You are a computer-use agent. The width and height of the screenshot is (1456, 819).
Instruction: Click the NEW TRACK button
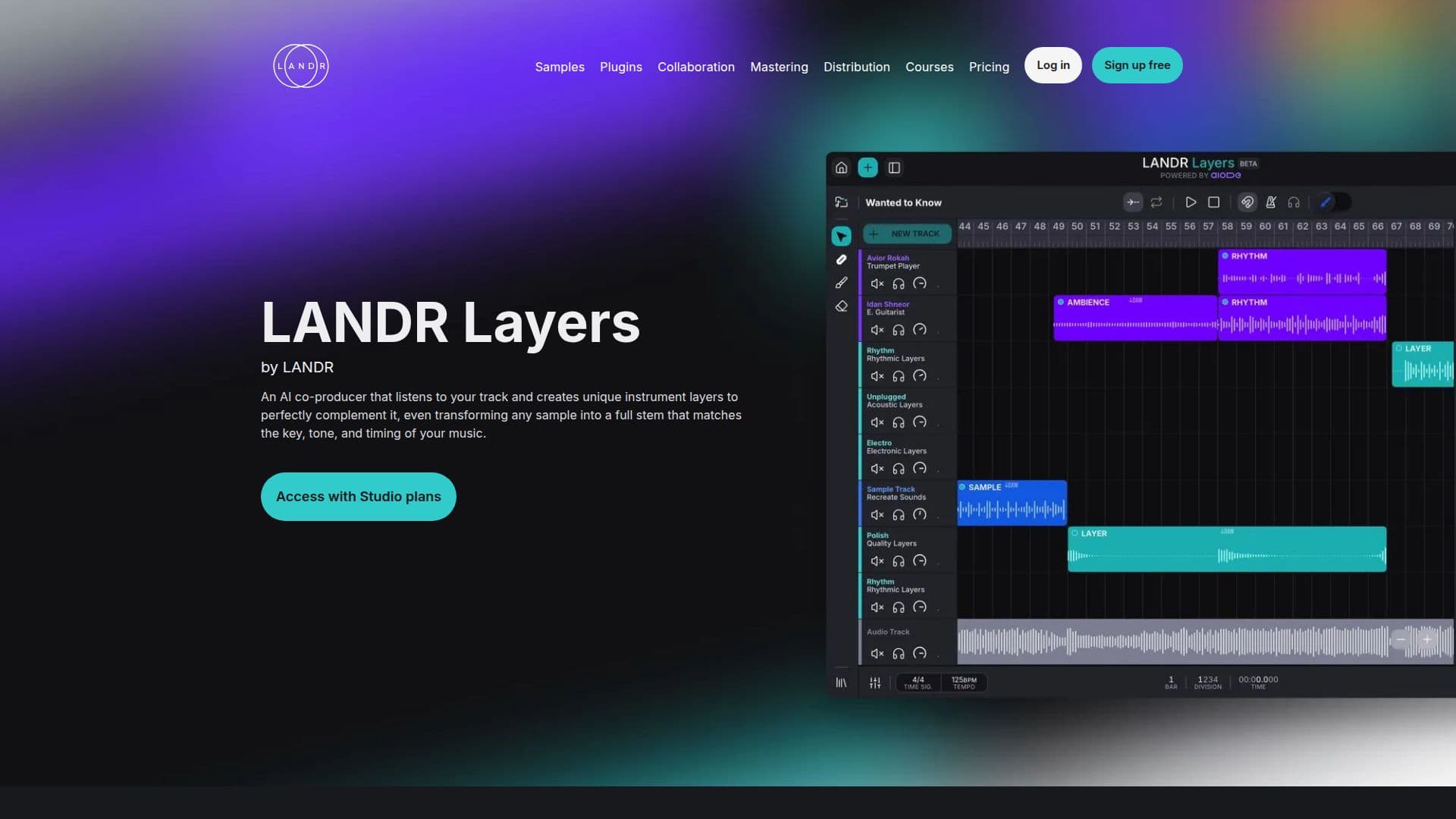(x=907, y=234)
